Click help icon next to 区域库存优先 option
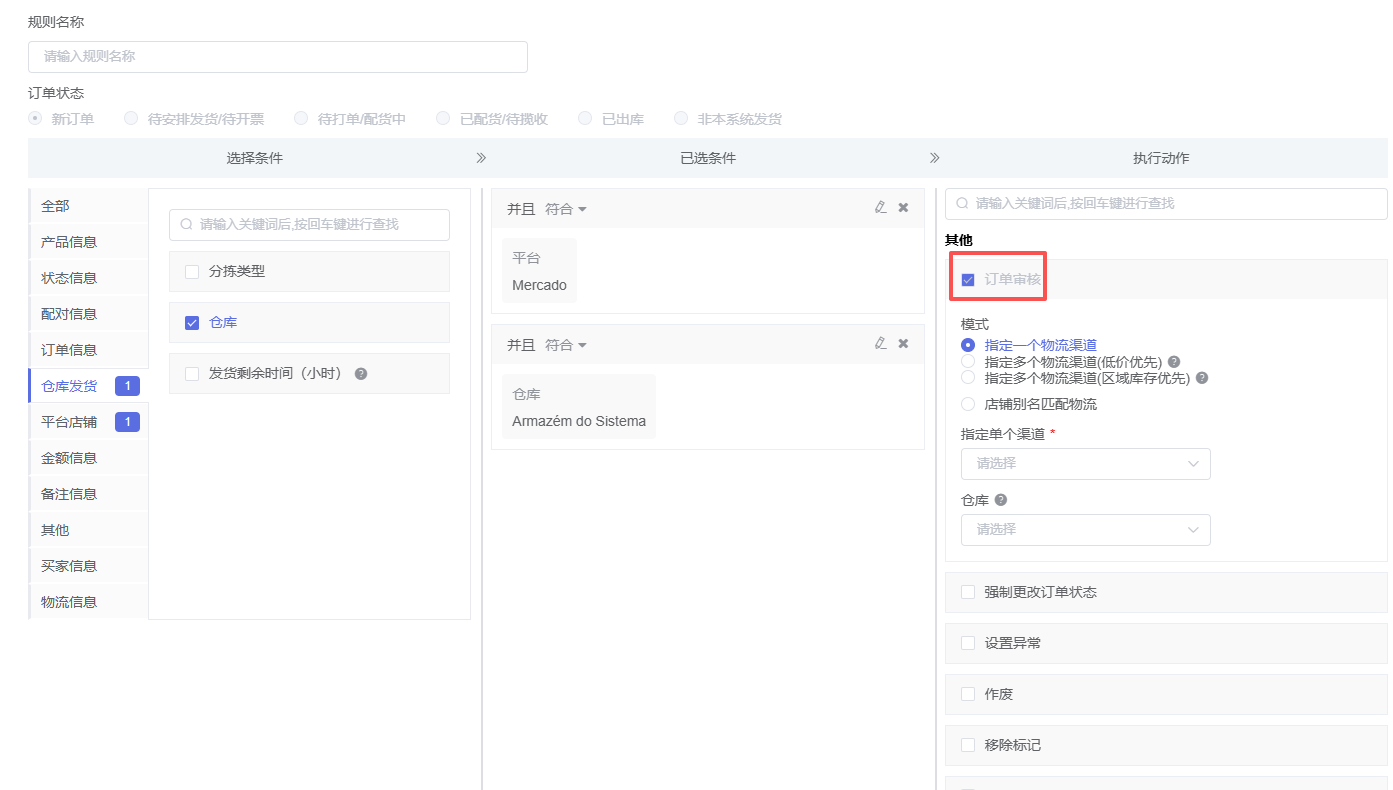The height and width of the screenshot is (790, 1393). click(1202, 378)
